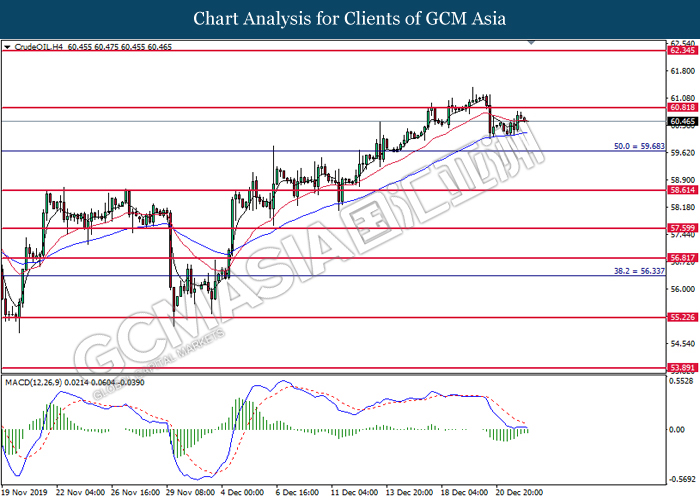Select the 55.226 support price label
Viewport: 700px width, 500px height.
682,317
